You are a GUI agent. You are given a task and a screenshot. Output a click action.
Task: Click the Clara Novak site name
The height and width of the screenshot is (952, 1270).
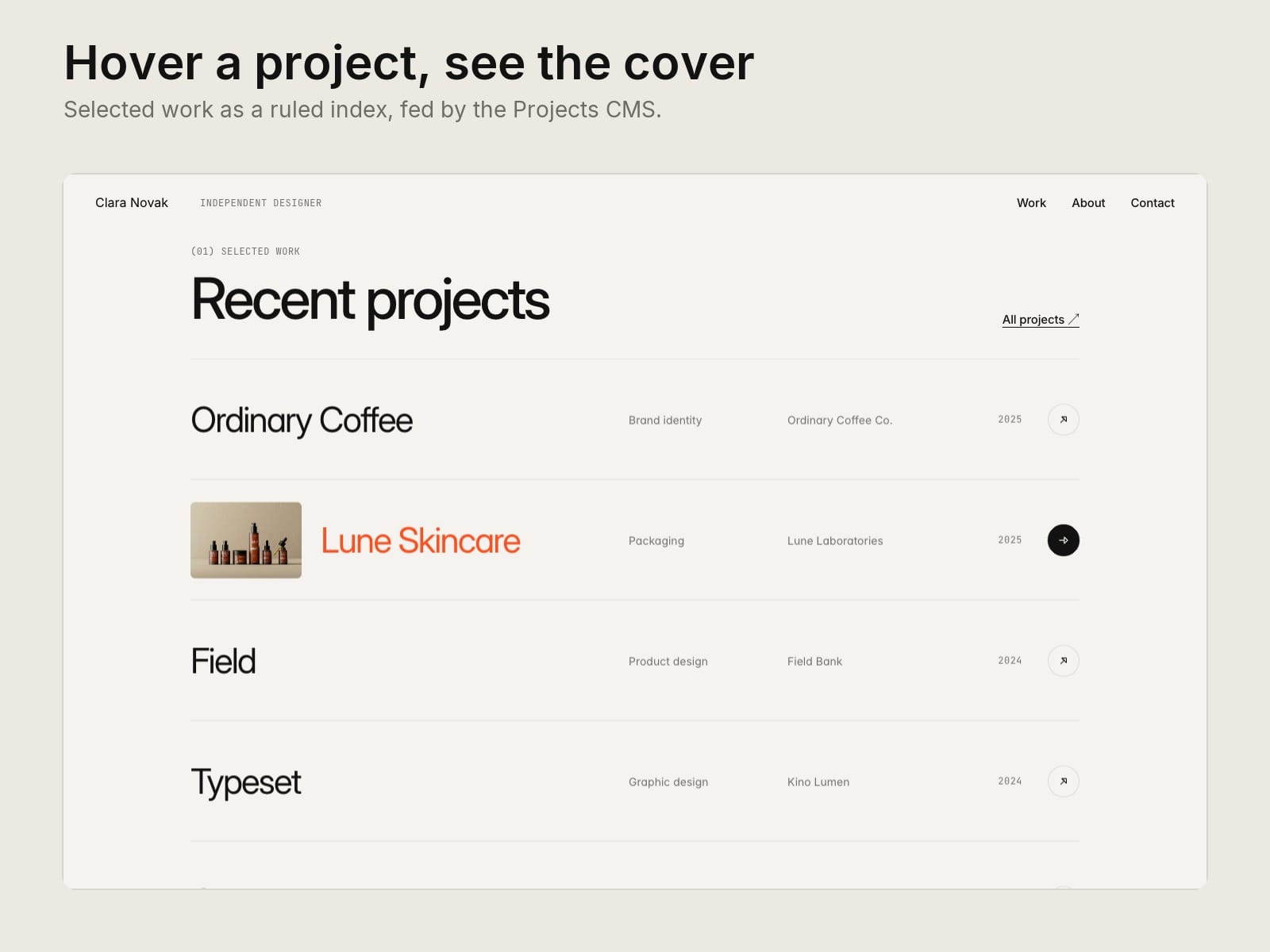tap(132, 203)
